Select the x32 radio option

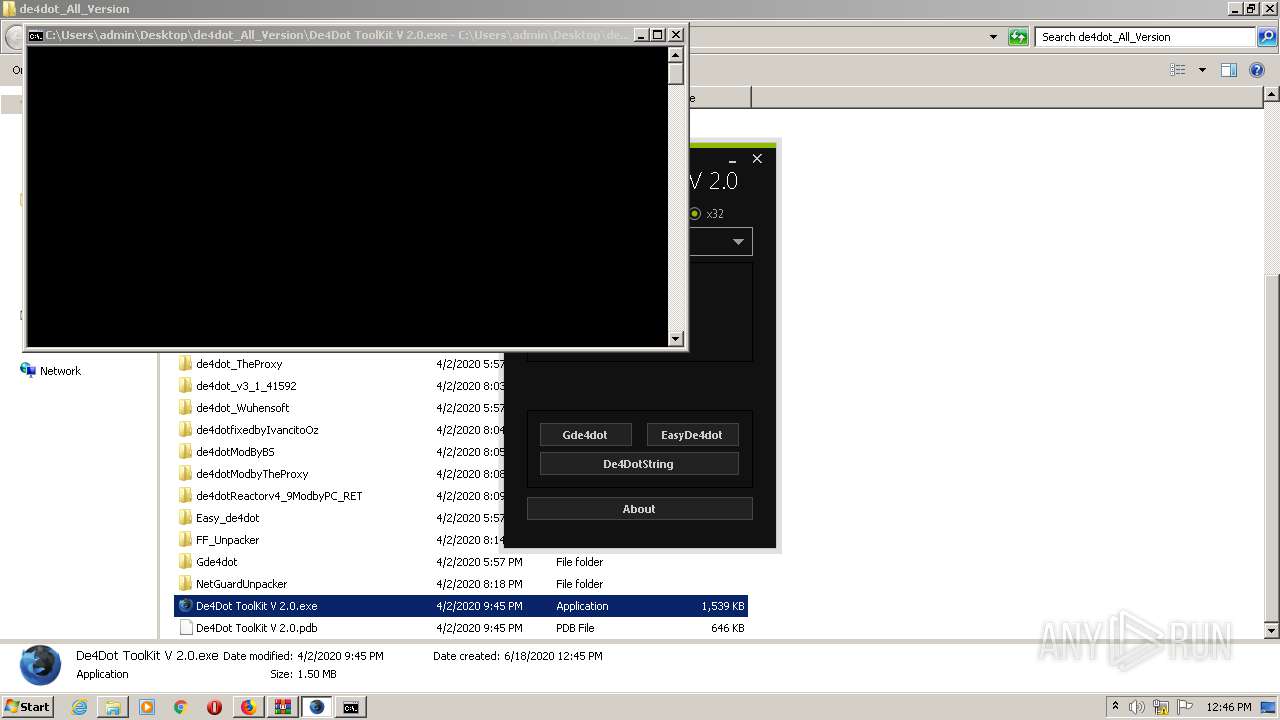pos(695,213)
